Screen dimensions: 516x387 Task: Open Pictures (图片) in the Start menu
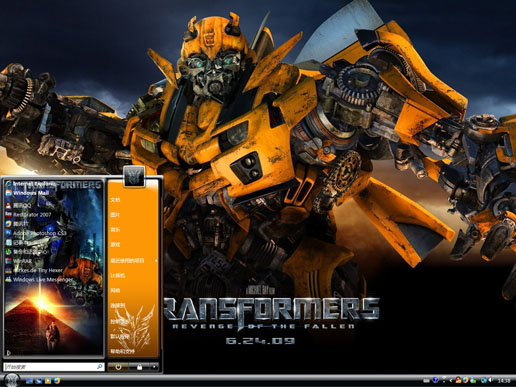115,215
